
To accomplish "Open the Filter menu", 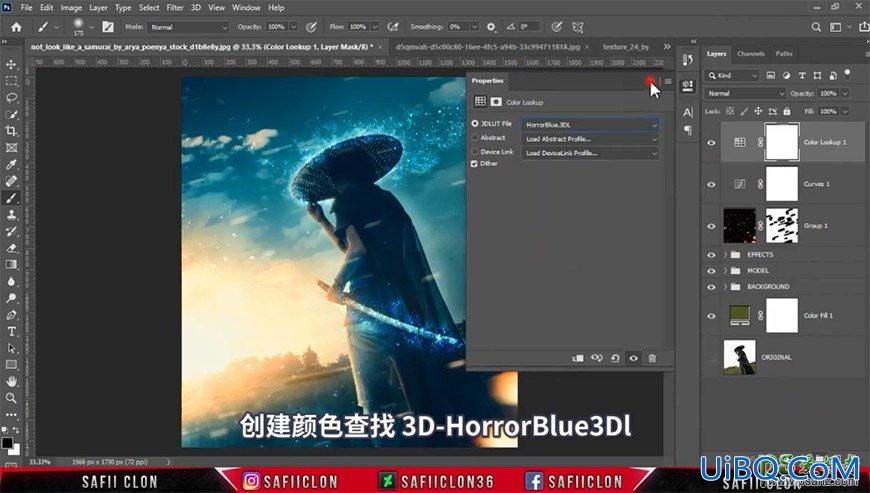I will [175, 8].
